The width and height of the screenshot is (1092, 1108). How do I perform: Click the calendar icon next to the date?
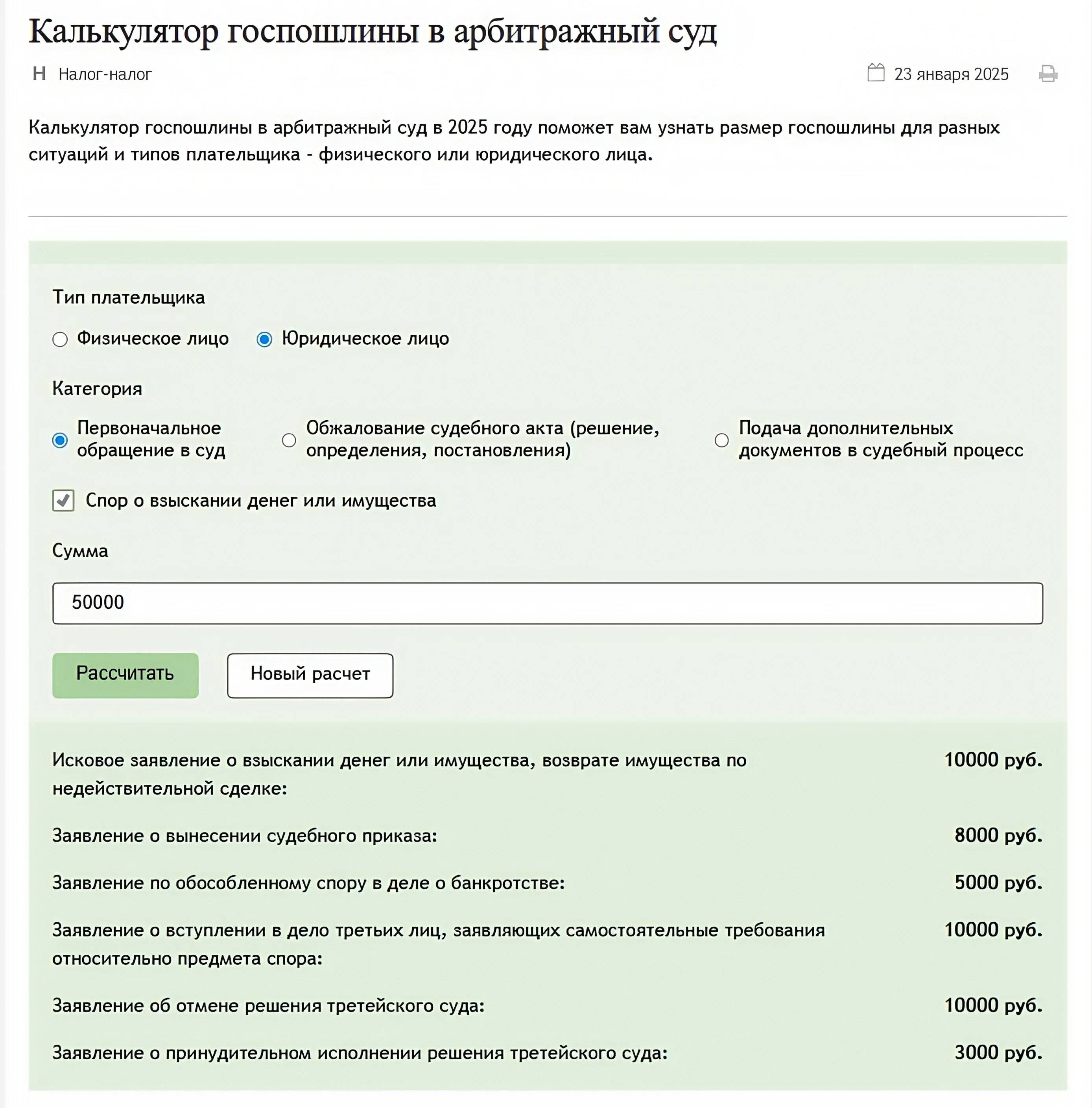(875, 73)
